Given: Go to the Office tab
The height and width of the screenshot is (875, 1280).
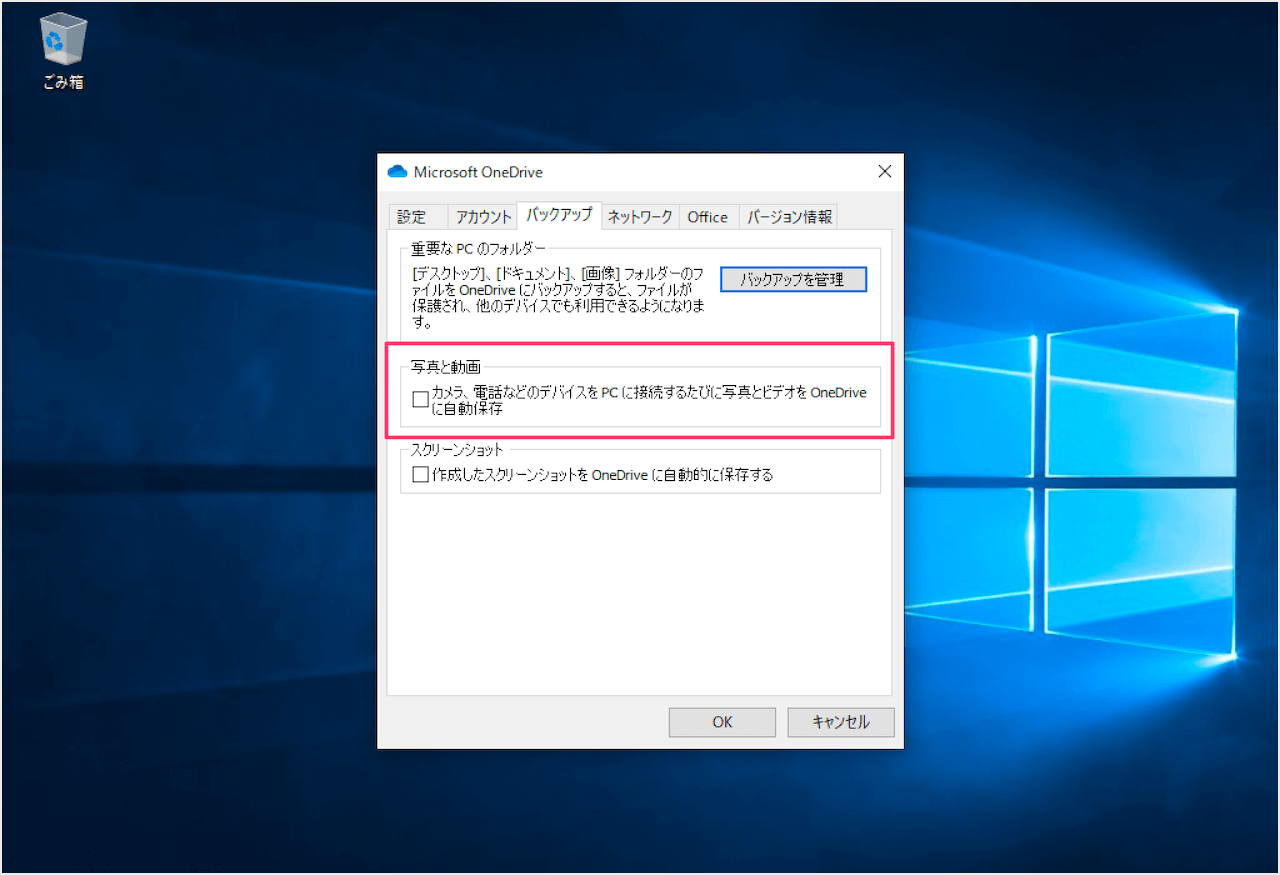Looking at the screenshot, I should [708, 217].
